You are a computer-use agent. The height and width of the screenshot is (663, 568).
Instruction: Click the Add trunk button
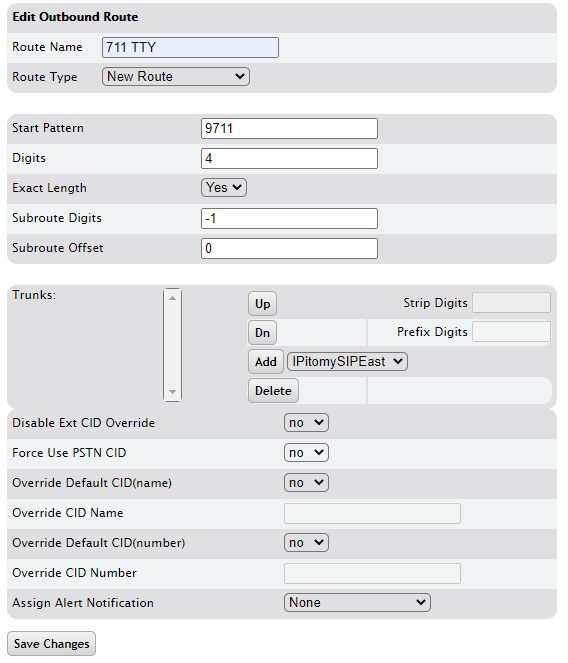tap(266, 362)
